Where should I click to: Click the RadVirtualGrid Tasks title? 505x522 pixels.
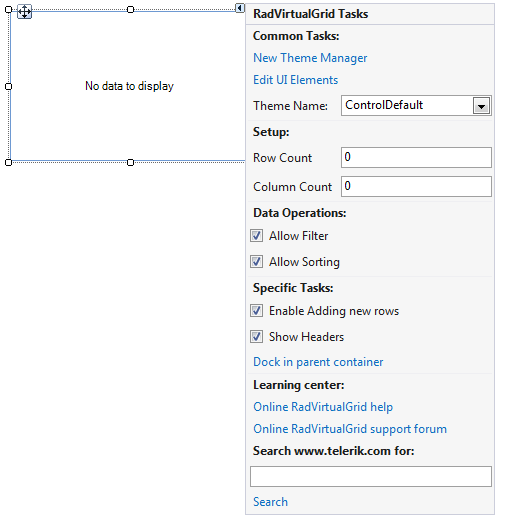[x=310, y=14]
